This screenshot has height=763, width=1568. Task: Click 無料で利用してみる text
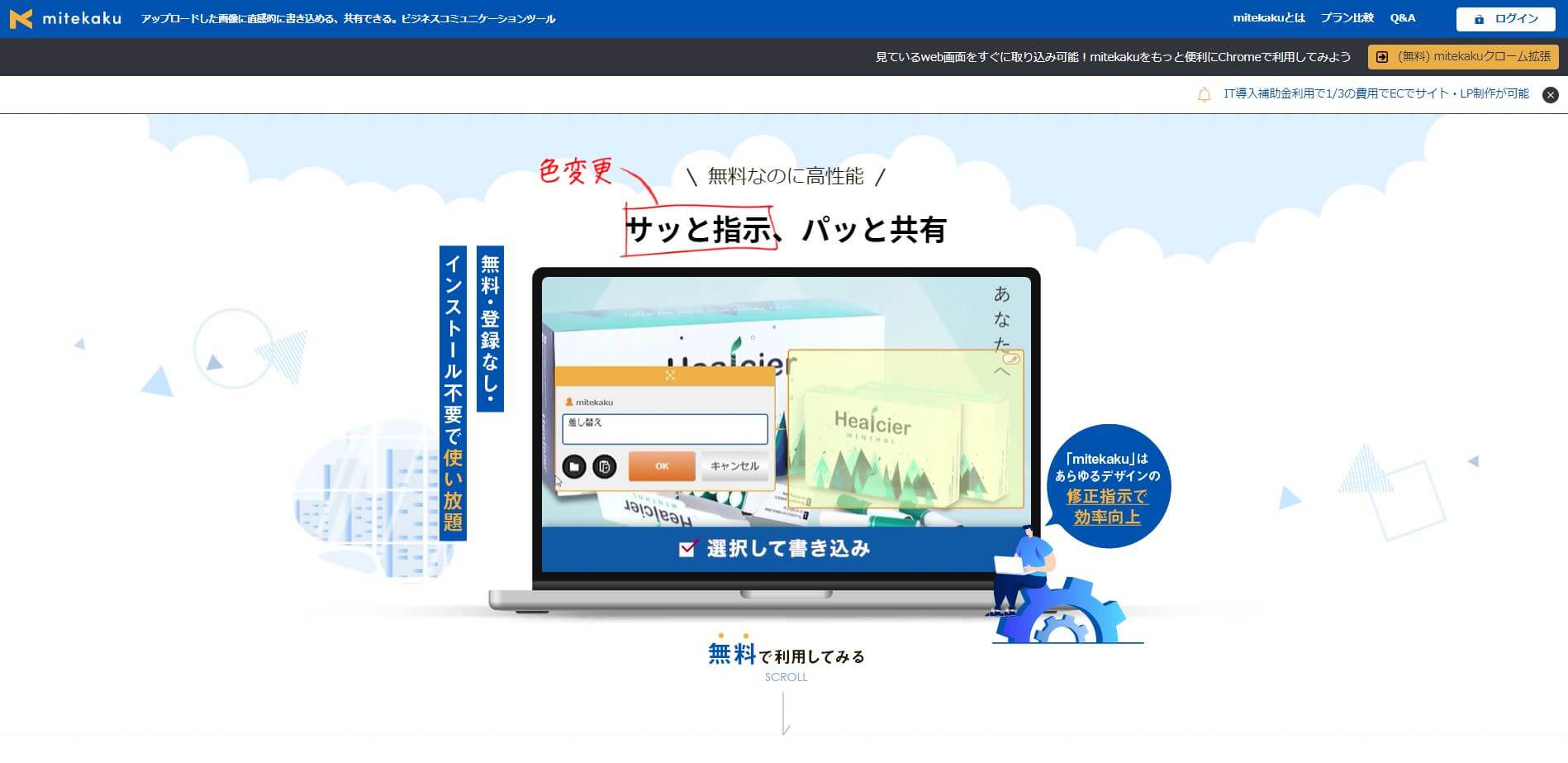786,655
